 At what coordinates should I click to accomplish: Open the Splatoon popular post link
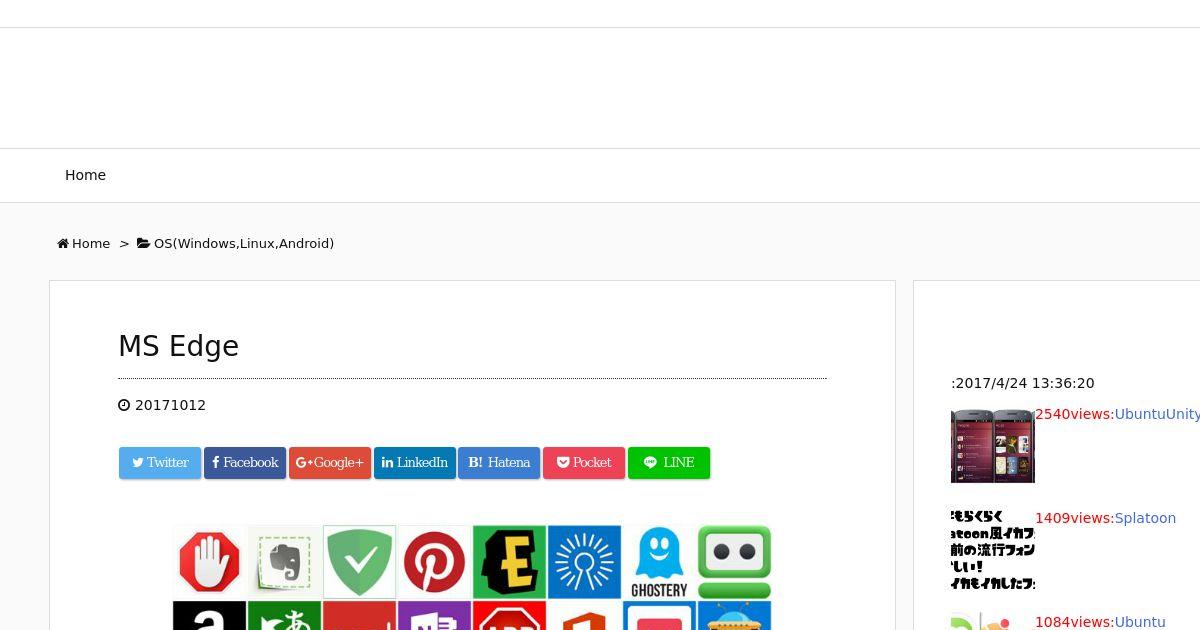(x=1145, y=518)
